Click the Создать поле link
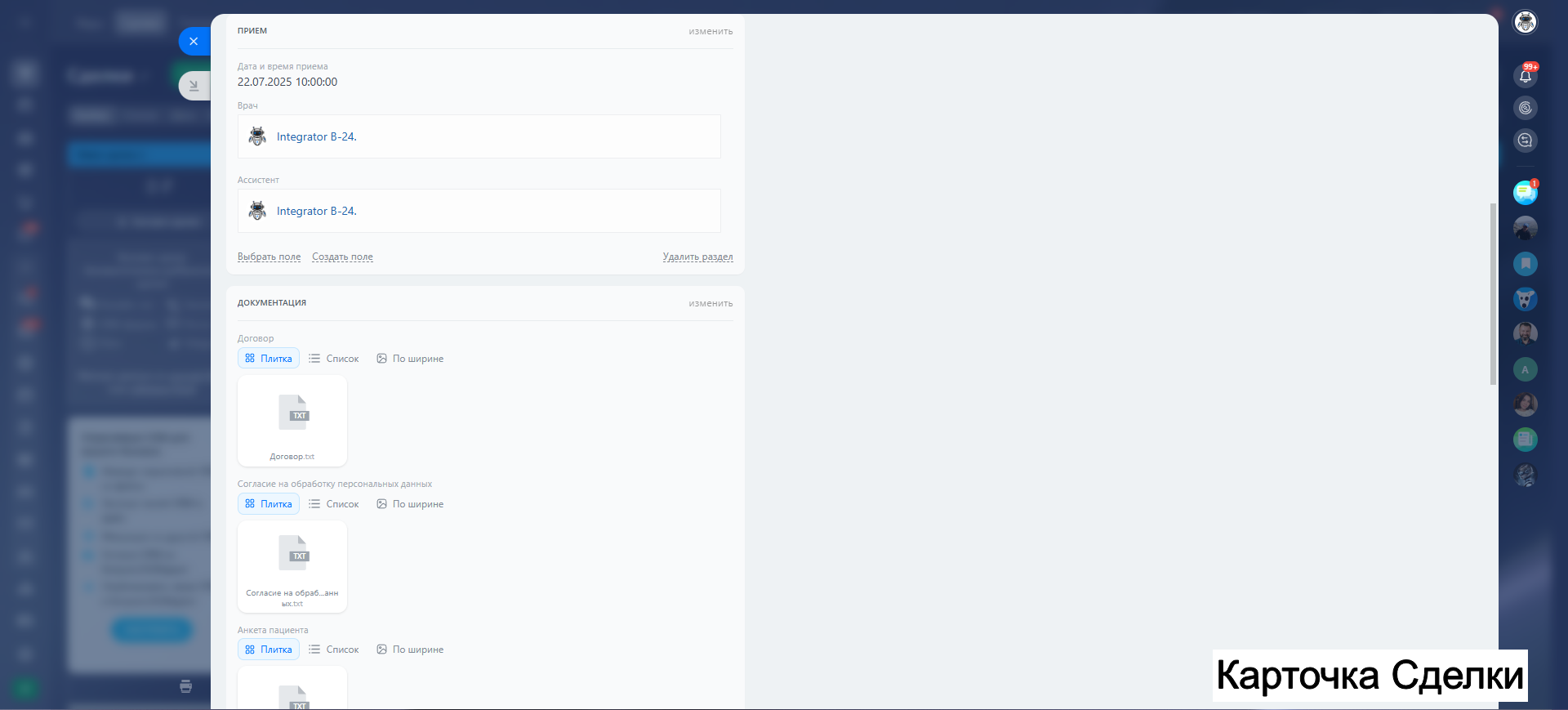The height and width of the screenshot is (710, 1568). [x=342, y=257]
